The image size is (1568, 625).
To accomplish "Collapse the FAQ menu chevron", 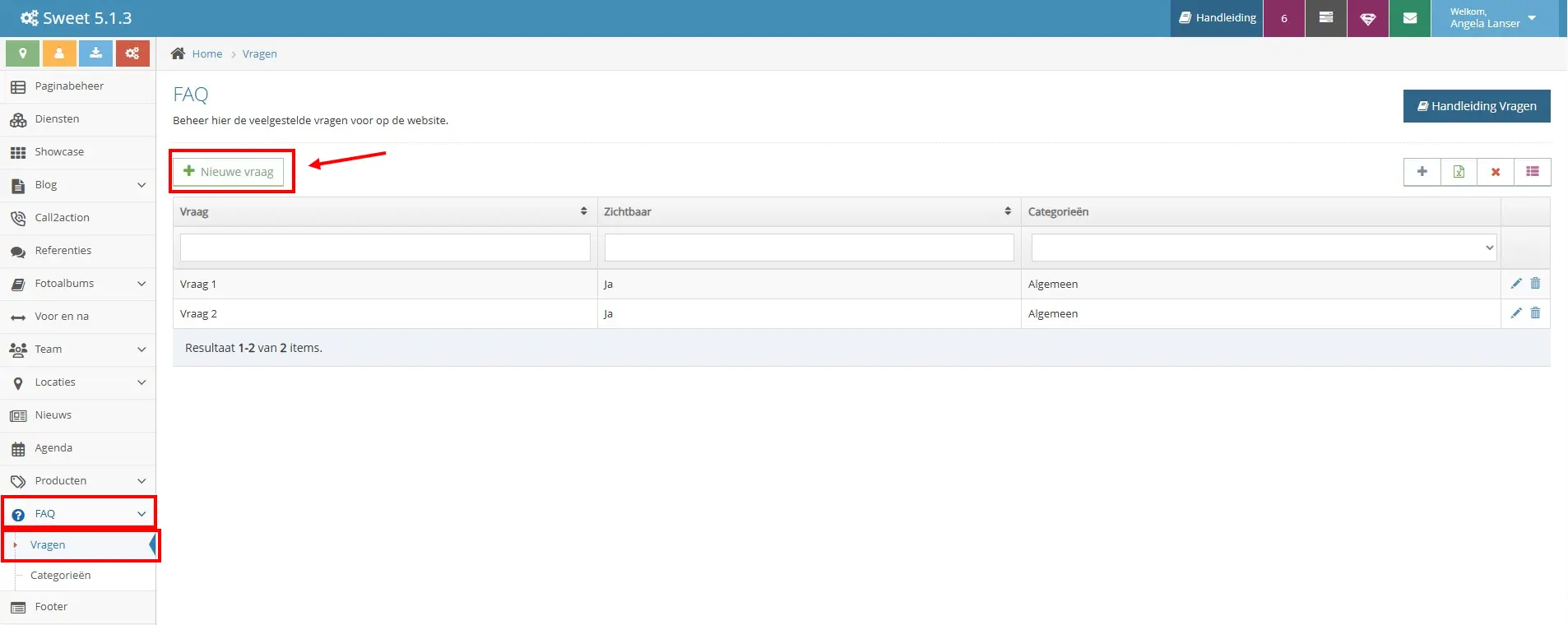I will tap(141, 514).
